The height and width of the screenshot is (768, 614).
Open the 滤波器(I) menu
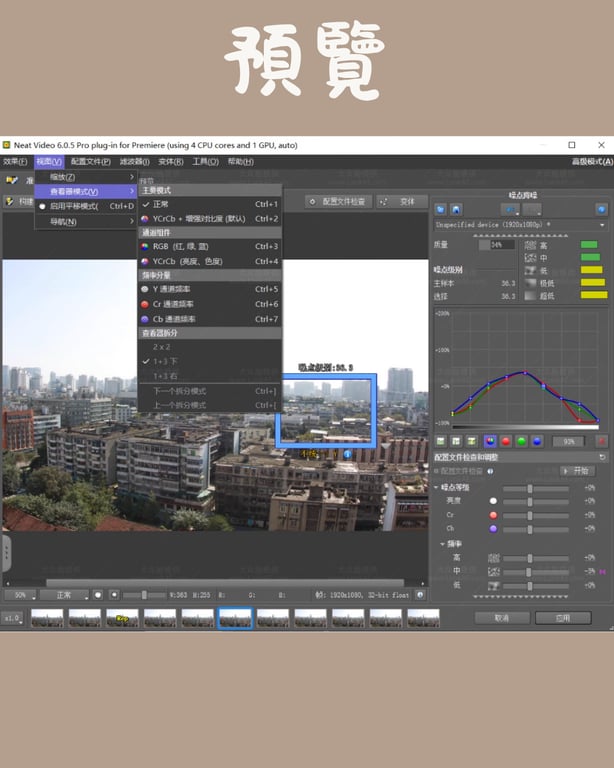tap(135, 162)
